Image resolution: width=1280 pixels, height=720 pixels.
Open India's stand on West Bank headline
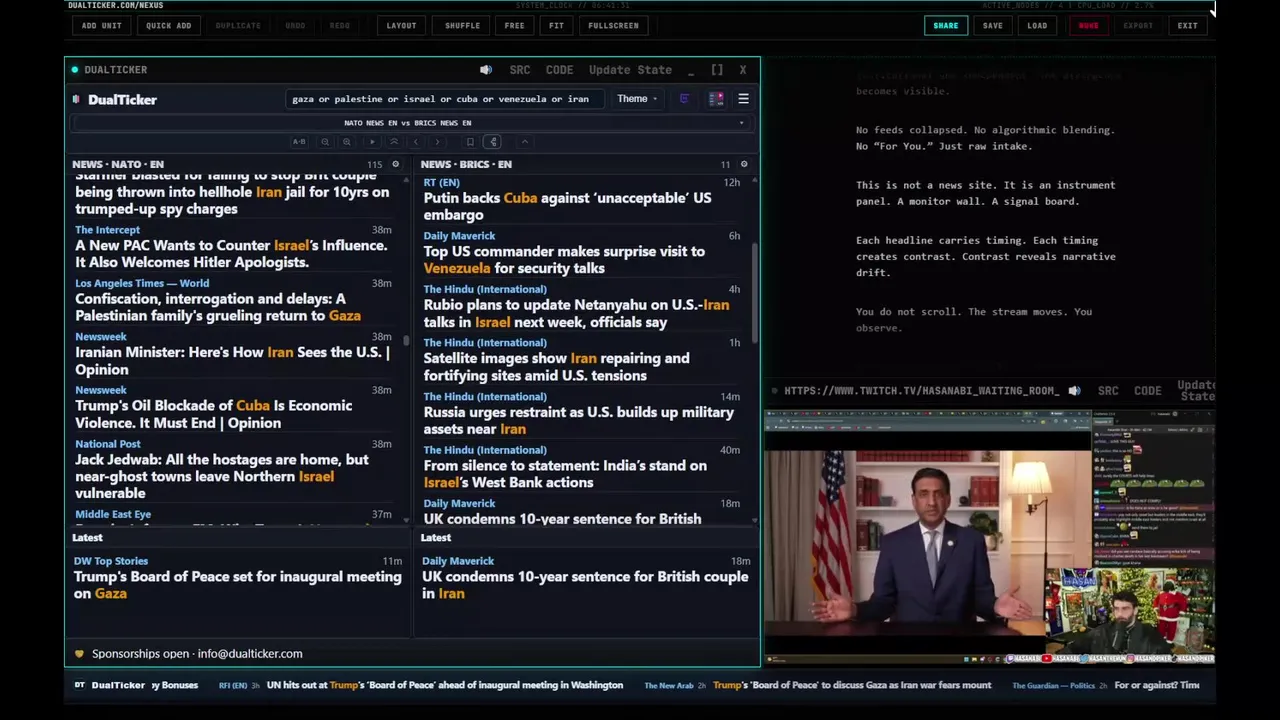pos(565,474)
